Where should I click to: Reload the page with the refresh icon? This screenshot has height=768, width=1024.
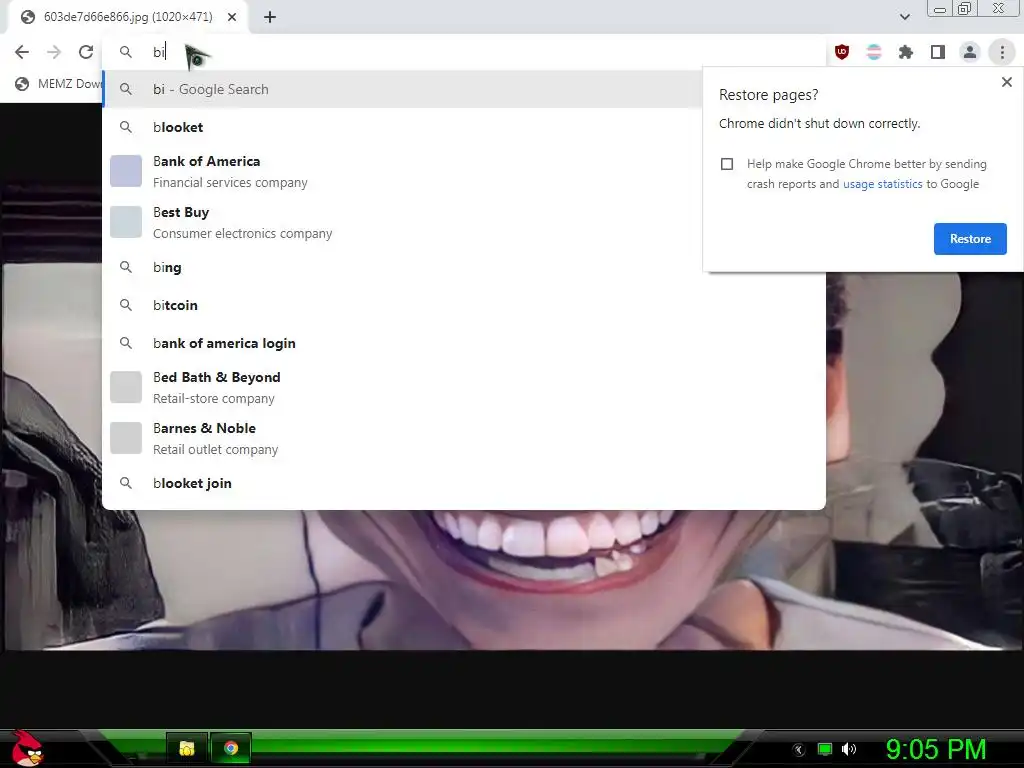pos(86,52)
